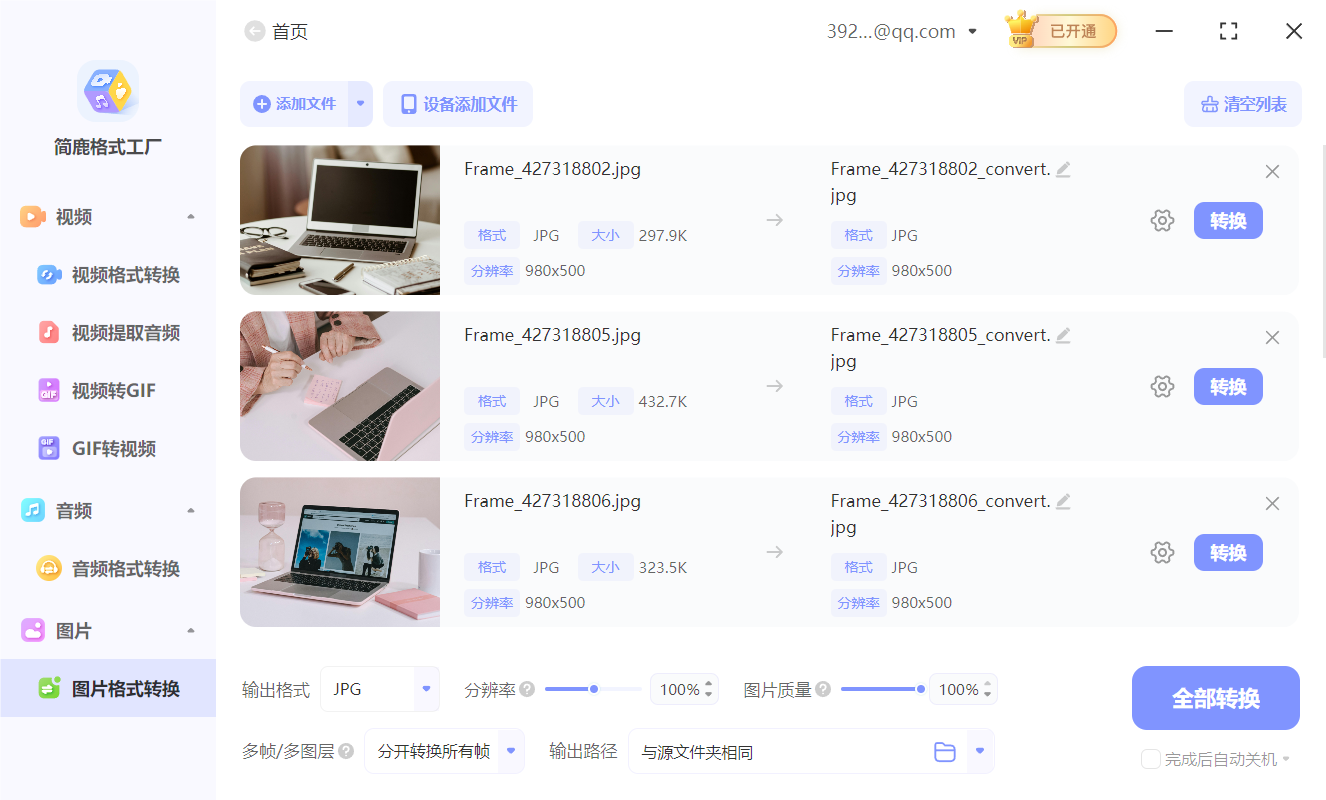Select 图片格式转换 in the sidebar

(x=108, y=688)
